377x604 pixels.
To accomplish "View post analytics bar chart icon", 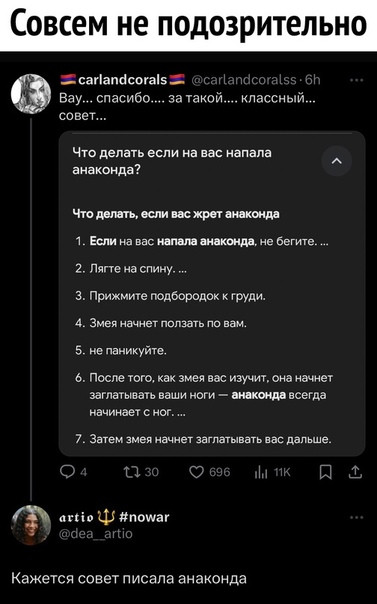I will (x=261, y=472).
